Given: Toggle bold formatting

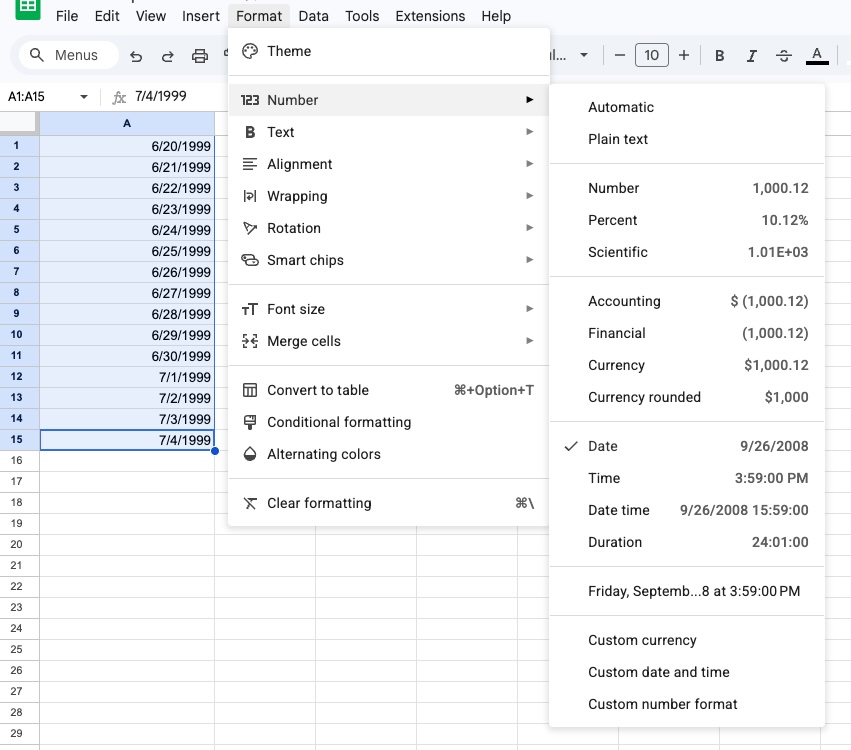Looking at the screenshot, I should pyautogui.click(x=719, y=56).
